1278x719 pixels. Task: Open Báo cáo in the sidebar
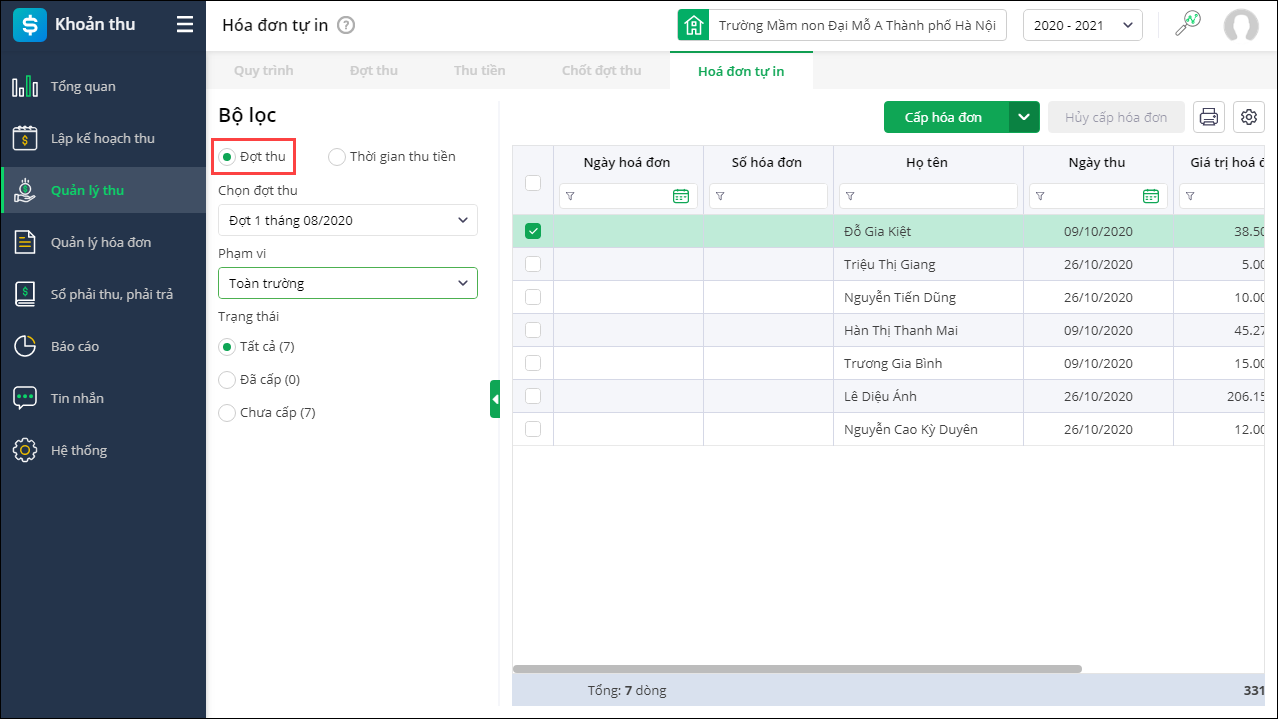75,347
